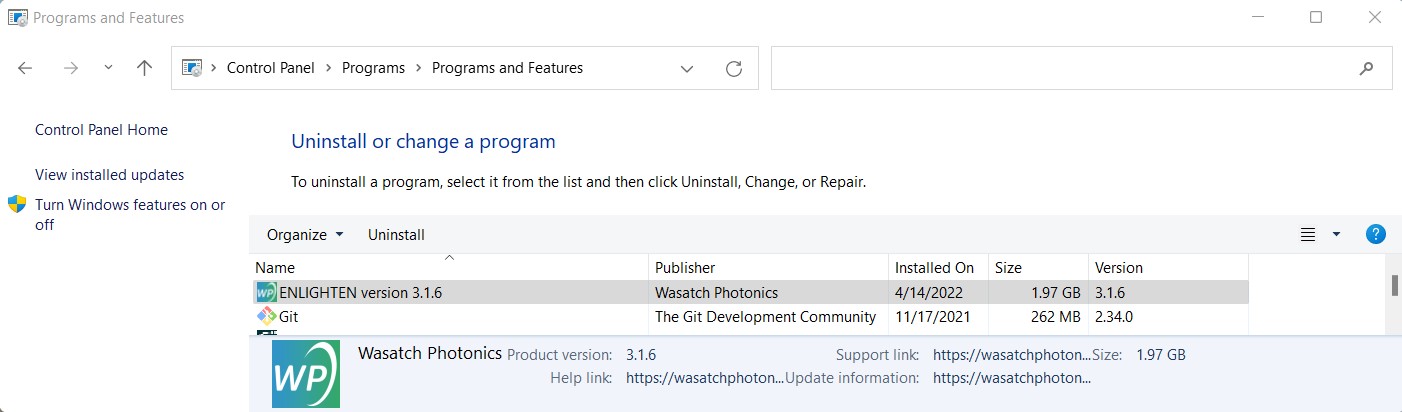The height and width of the screenshot is (412, 1402).
Task: Refresh the Programs and Features list
Action: click(734, 68)
